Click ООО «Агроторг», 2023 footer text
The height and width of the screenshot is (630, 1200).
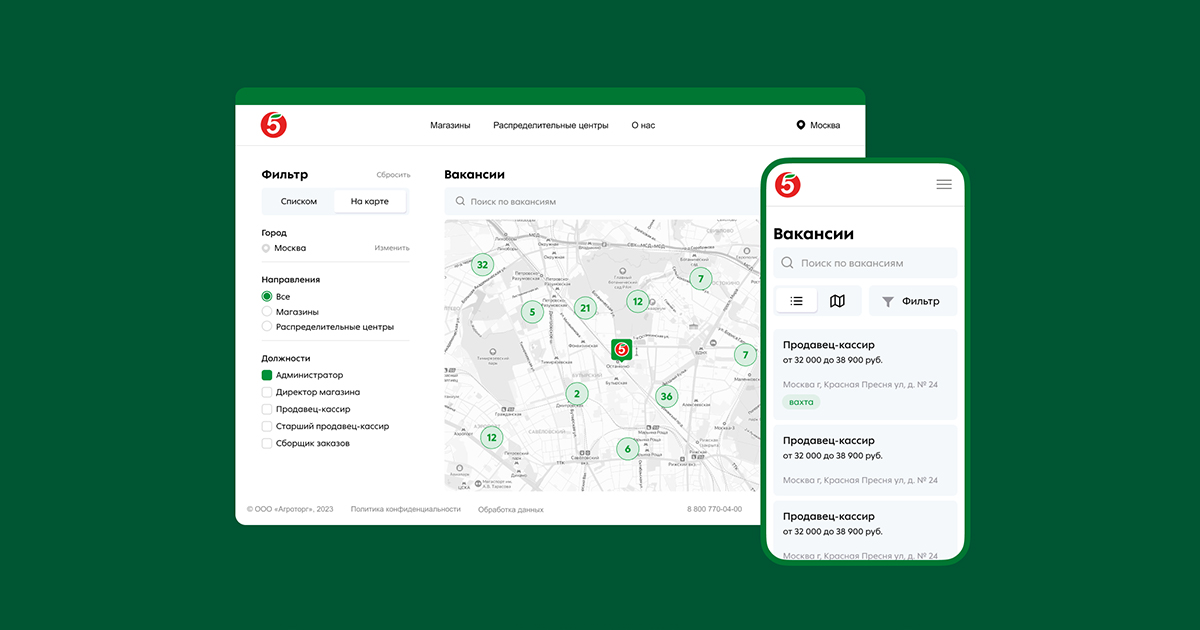[x=290, y=509]
